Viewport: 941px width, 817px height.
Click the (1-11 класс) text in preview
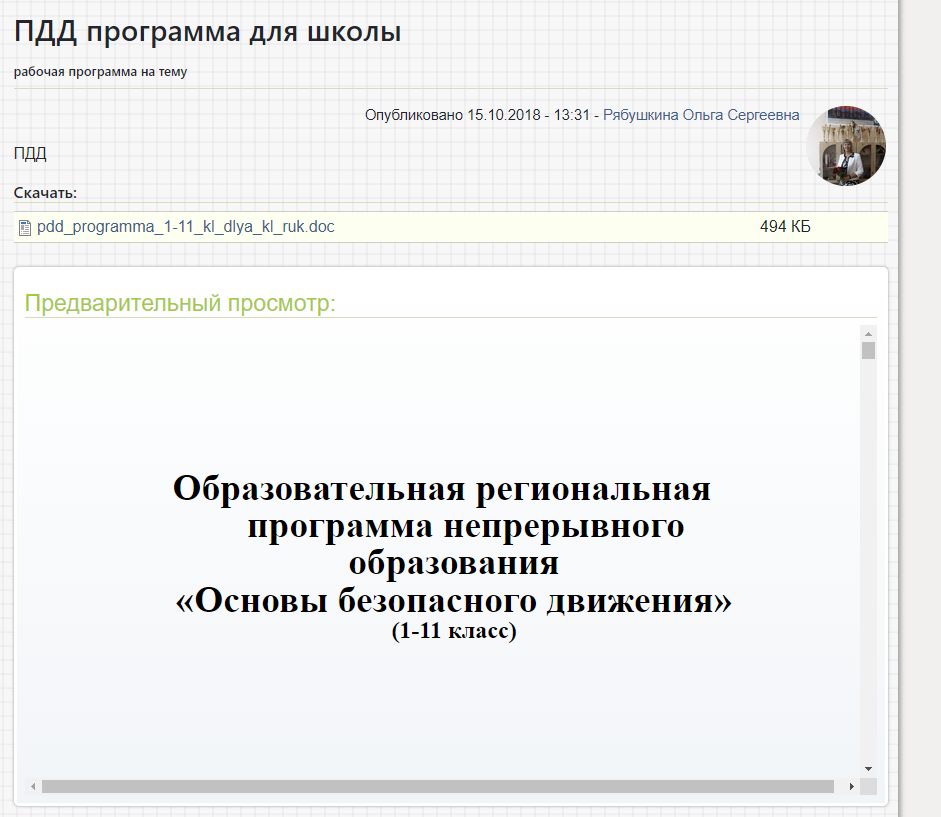click(454, 631)
